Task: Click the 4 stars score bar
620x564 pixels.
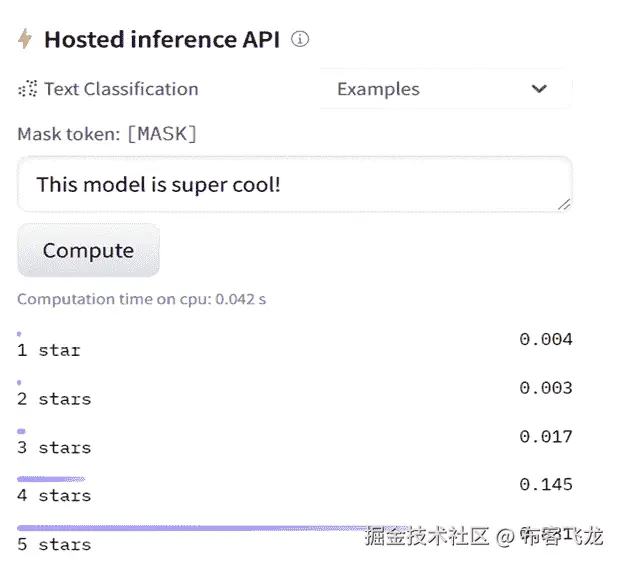Action: (51, 479)
